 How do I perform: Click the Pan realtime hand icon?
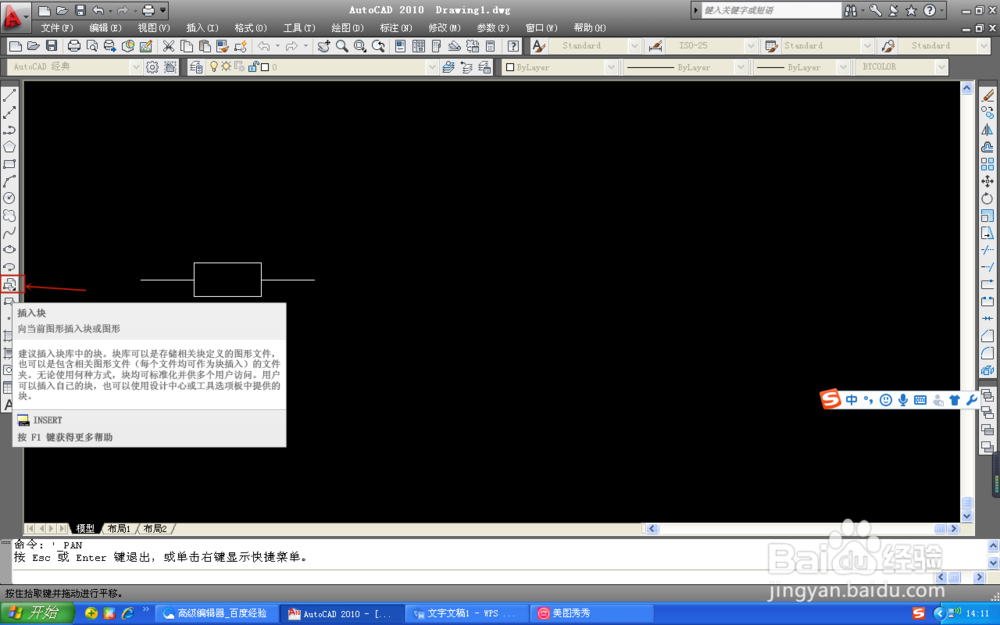pyautogui.click(x=324, y=46)
